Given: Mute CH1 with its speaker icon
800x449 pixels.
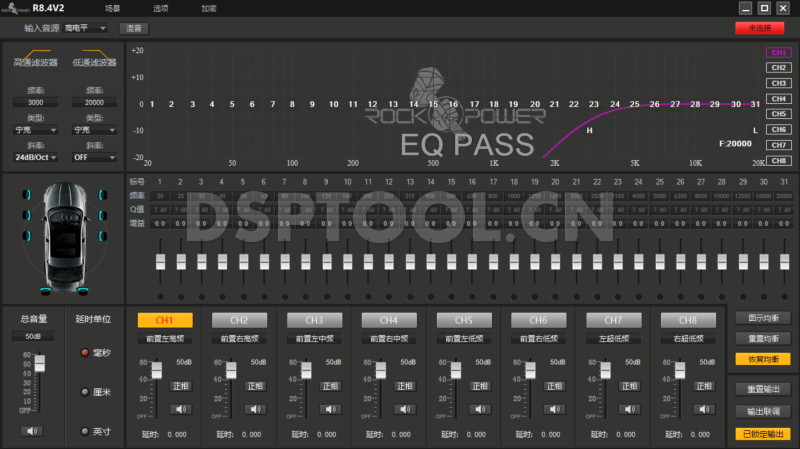Looking at the screenshot, I should coord(181,408).
